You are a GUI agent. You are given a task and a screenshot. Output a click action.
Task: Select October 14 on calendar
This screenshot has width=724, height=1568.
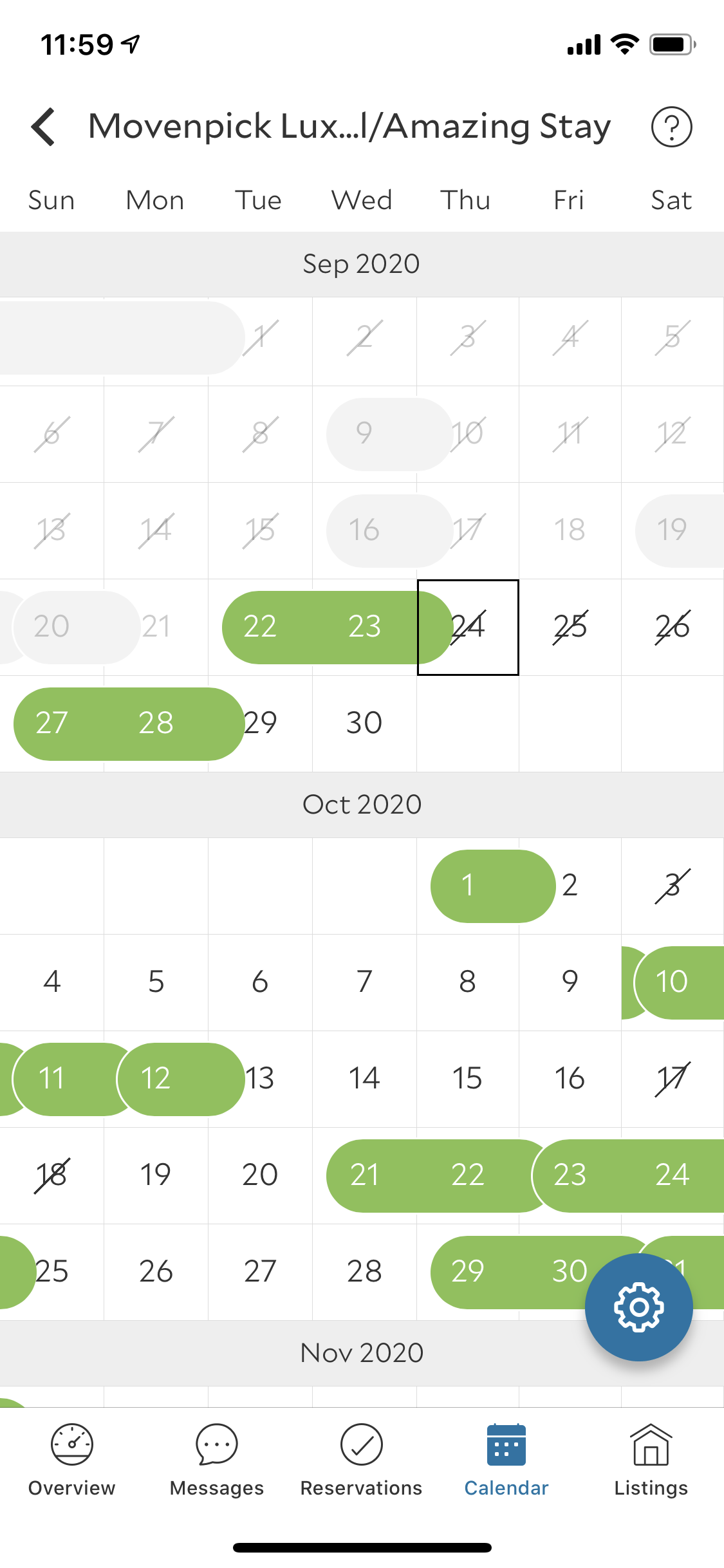(364, 1078)
